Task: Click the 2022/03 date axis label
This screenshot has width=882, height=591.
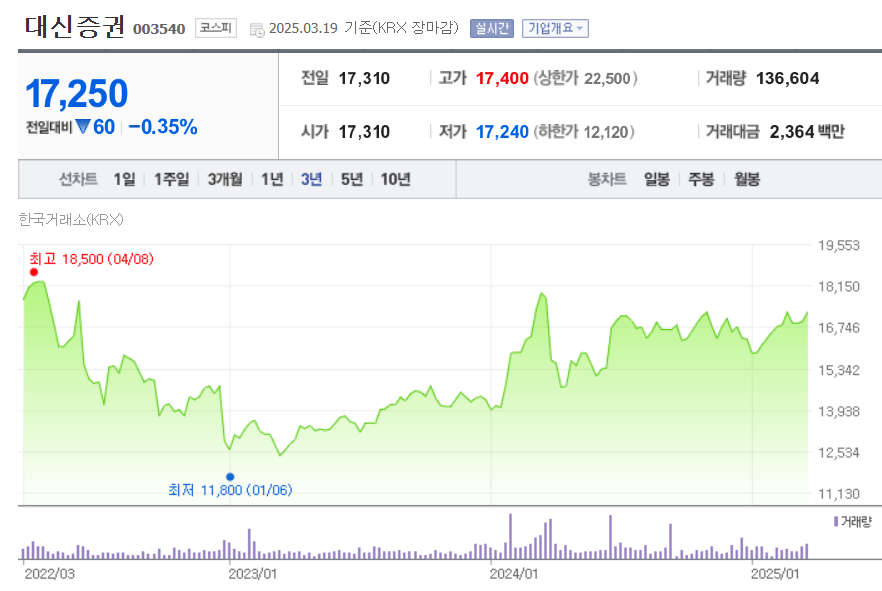Action: coord(50,574)
